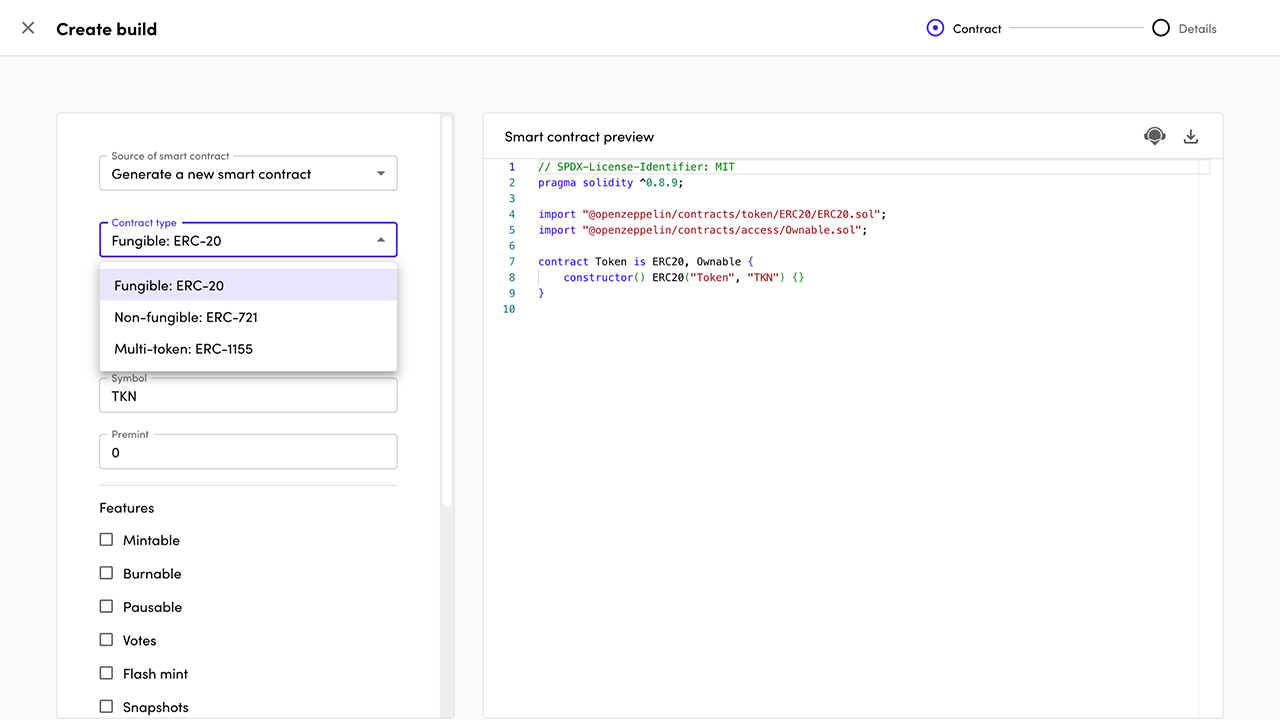Close the Create build dialog

(x=28, y=28)
